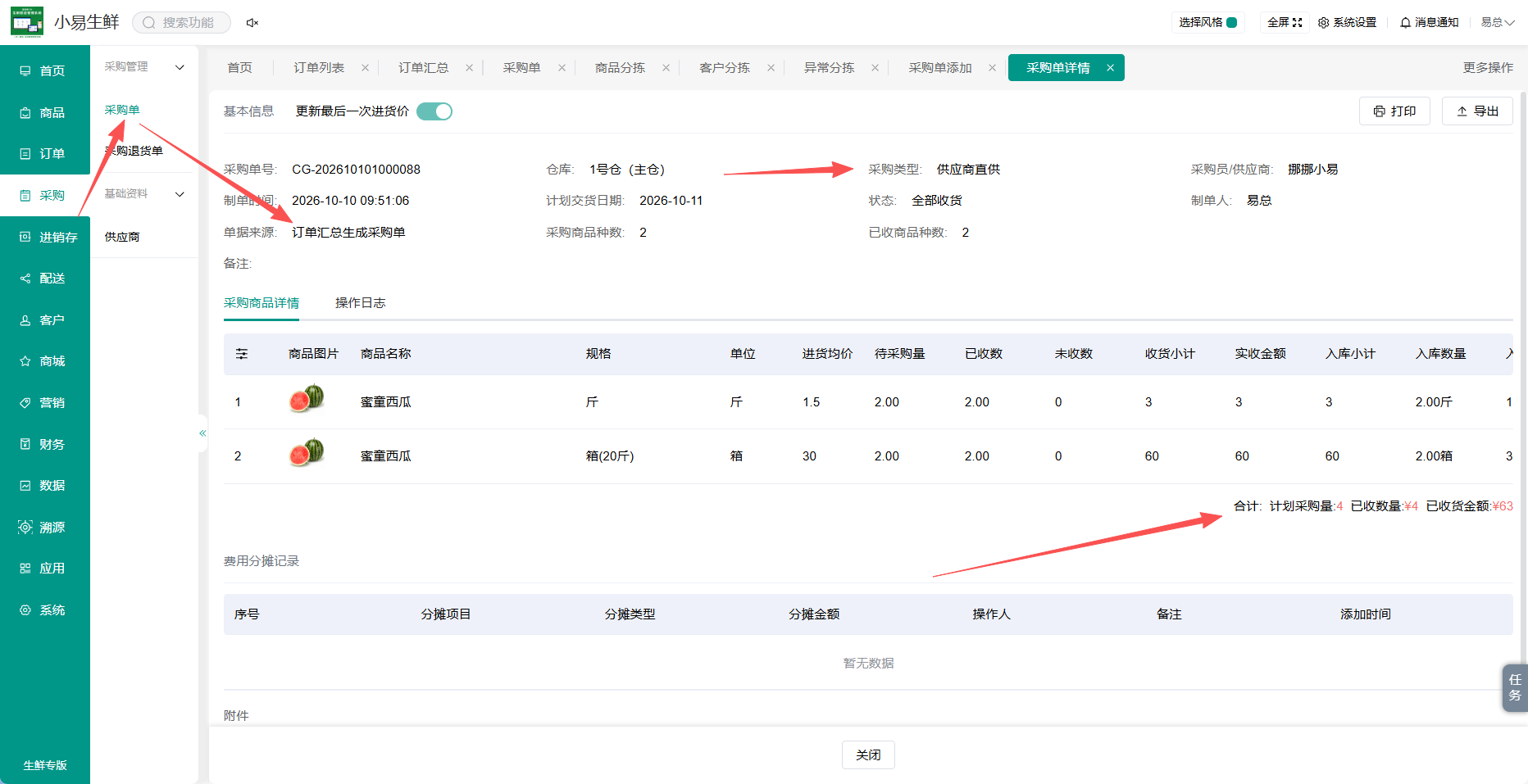1528x784 pixels.
Task: Open the 客户 sidebar module
Action: point(44,319)
